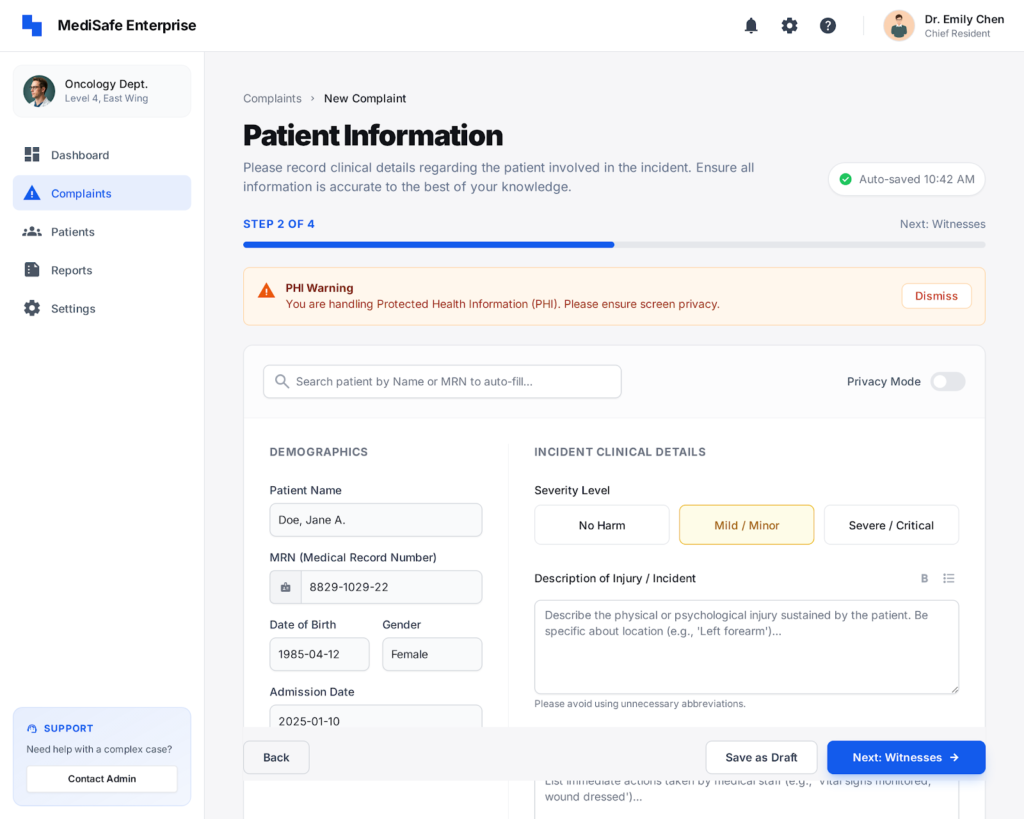This screenshot has width=1024, height=819.
Task: Insert bulleted list in injury description
Action: [x=948, y=578]
